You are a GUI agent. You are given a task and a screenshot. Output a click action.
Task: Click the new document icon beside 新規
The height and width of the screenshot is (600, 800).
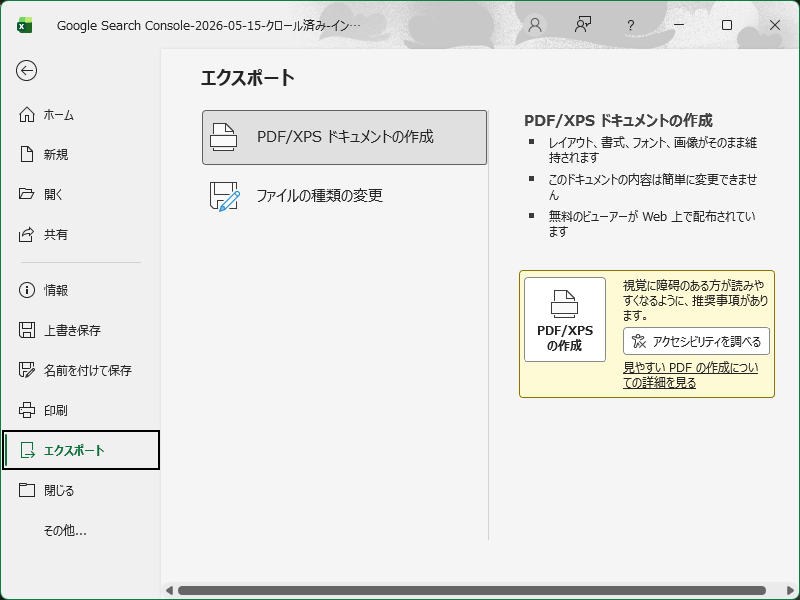point(27,154)
